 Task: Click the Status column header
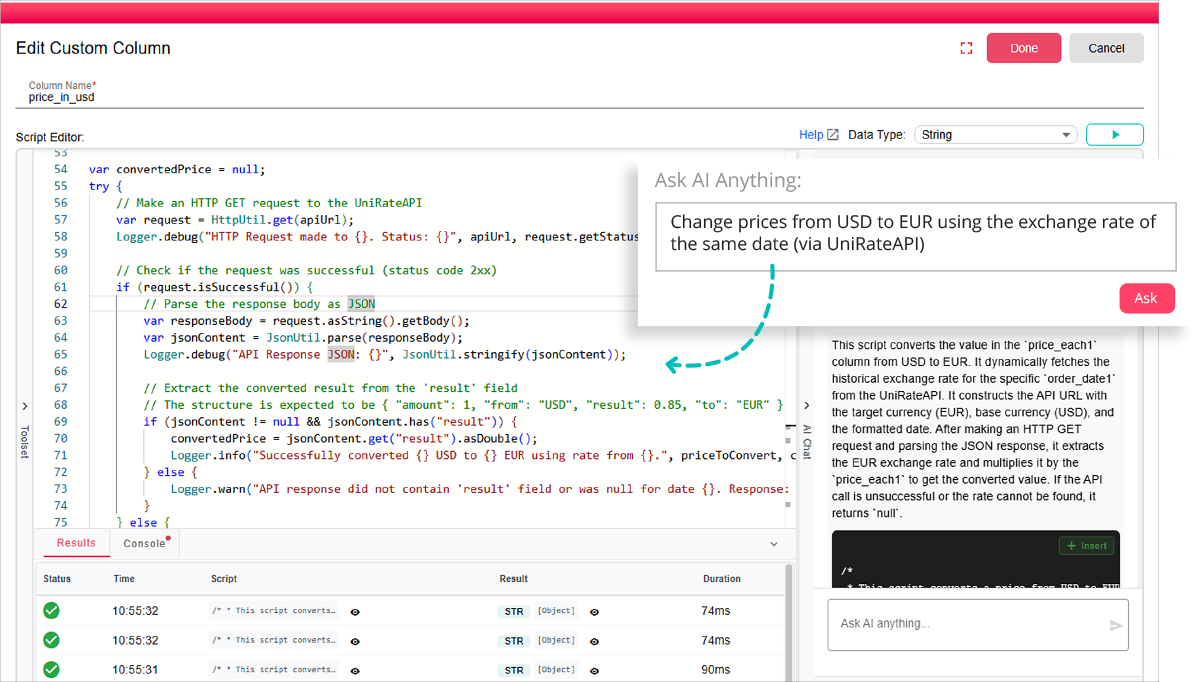tap(57, 579)
